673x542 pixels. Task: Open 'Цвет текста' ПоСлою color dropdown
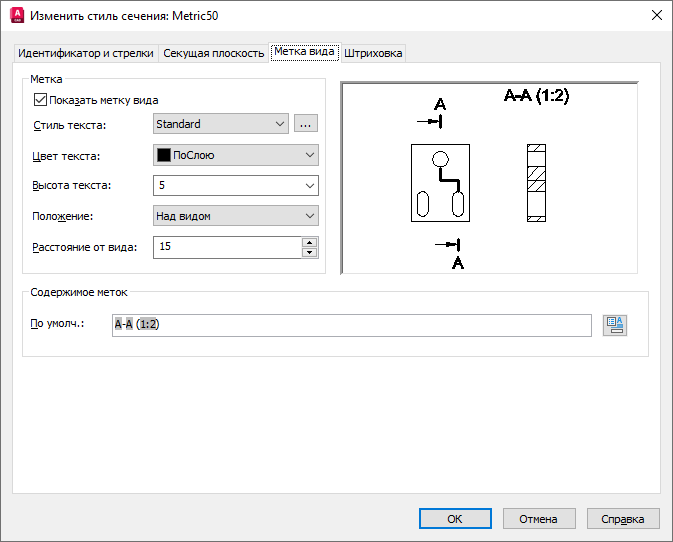236,155
